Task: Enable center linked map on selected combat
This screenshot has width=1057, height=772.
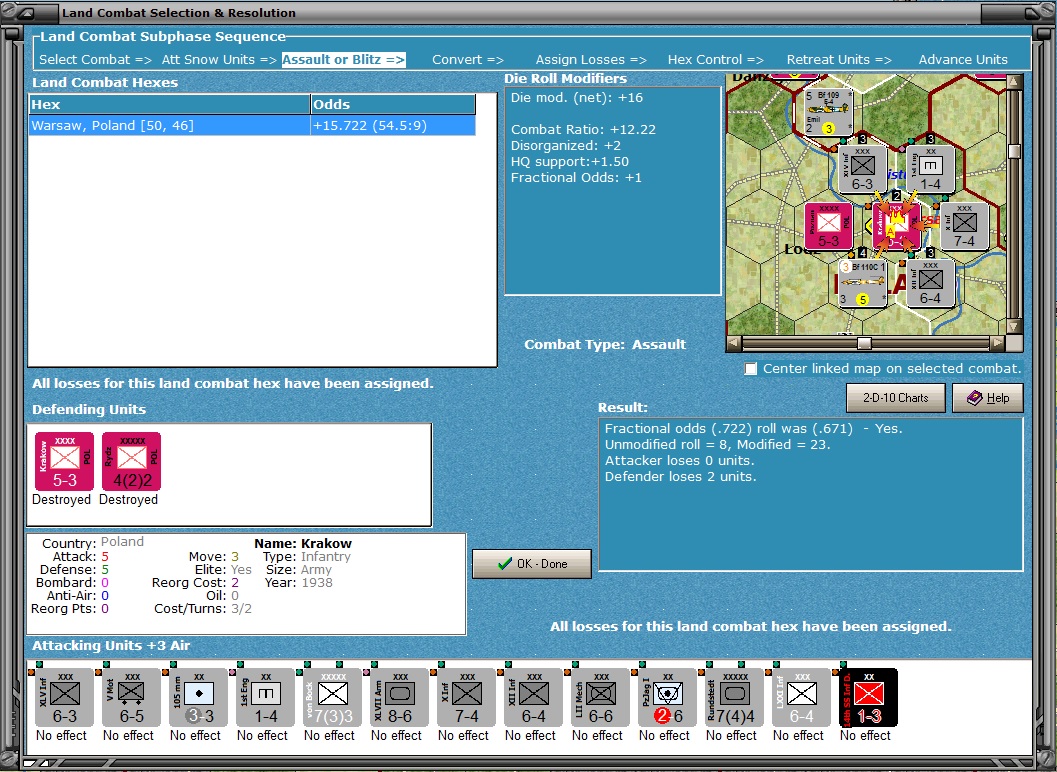Action: [x=750, y=369]
